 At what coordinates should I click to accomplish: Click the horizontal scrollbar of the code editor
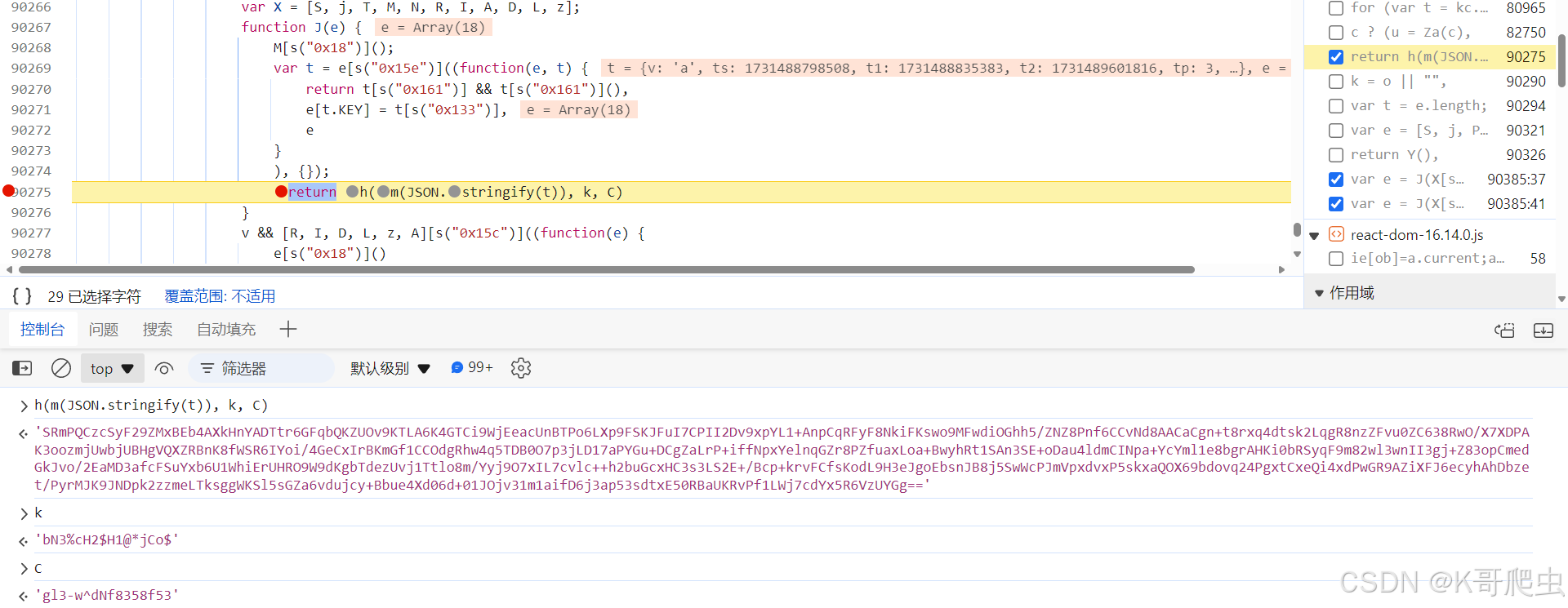click(x=606, y=269)
